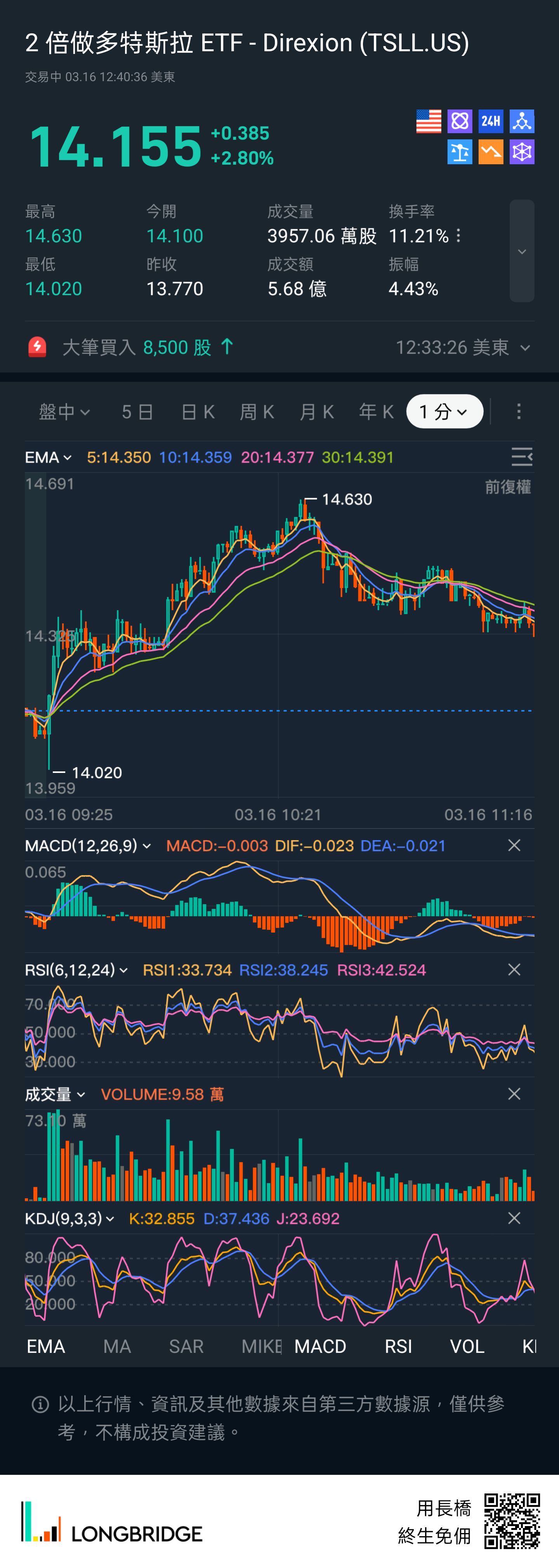
Task: Tap the purple atom orbit icon
Action: click(x=460, y=121)
